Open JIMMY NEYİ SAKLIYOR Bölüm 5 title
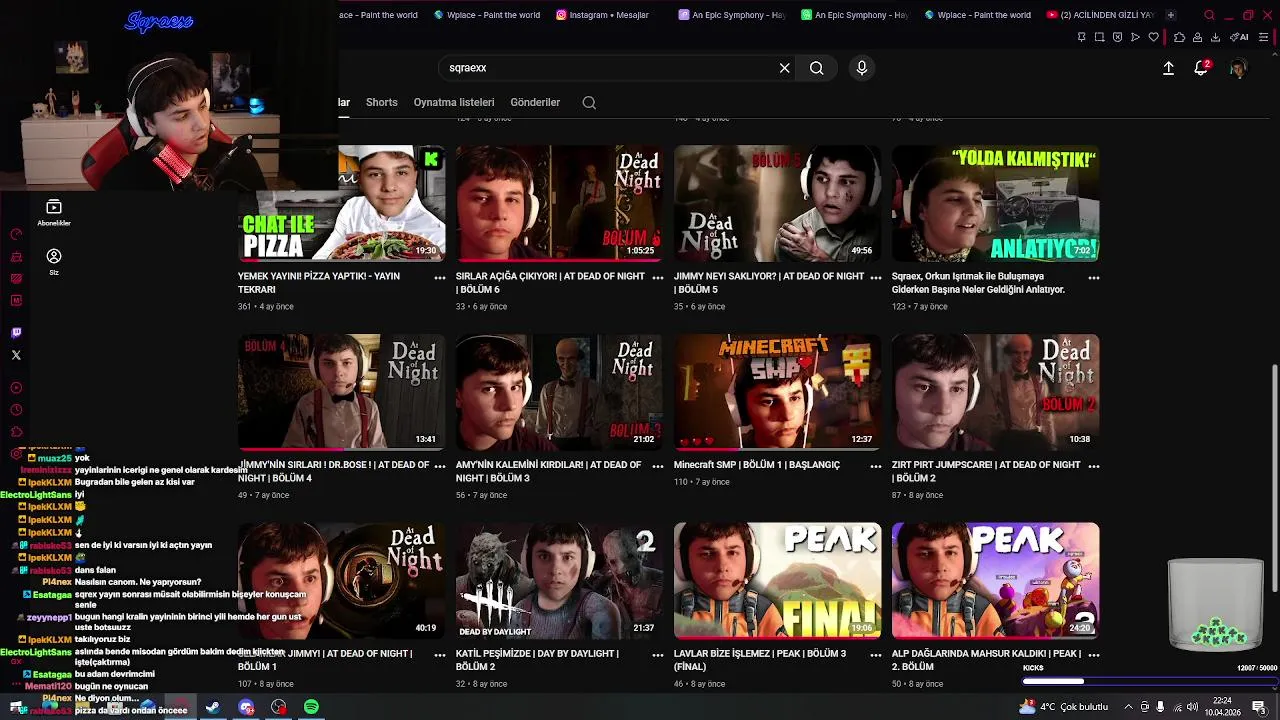1280x720 pixels. tap(769, 283)
